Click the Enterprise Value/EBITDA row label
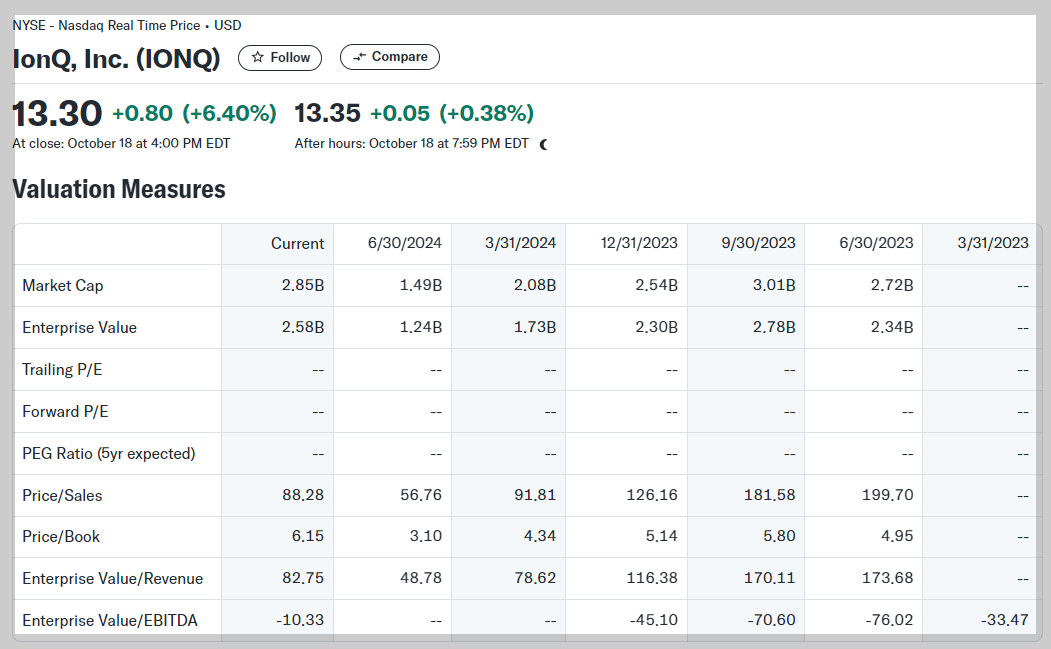 tap(110, 621)
